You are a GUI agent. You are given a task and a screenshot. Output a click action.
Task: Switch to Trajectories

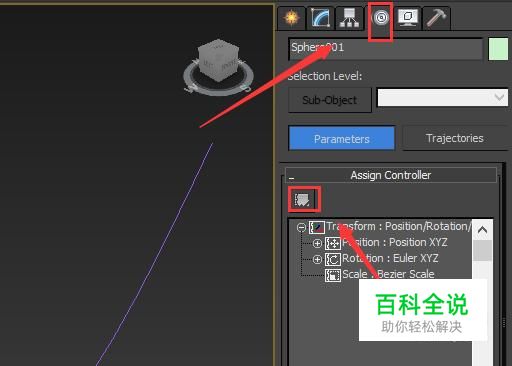click(455, 138)
